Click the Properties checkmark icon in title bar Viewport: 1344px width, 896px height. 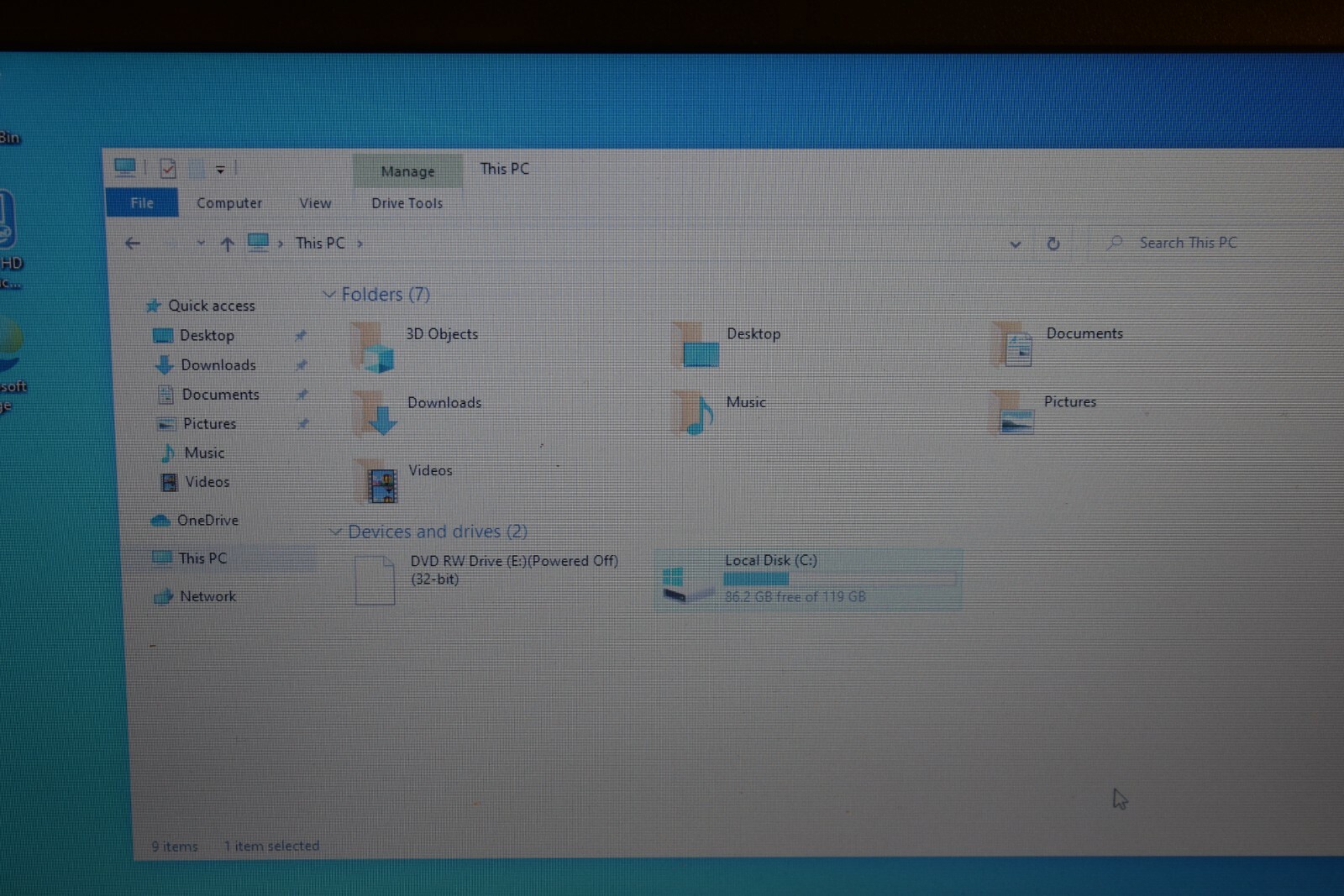coord(168,169)
